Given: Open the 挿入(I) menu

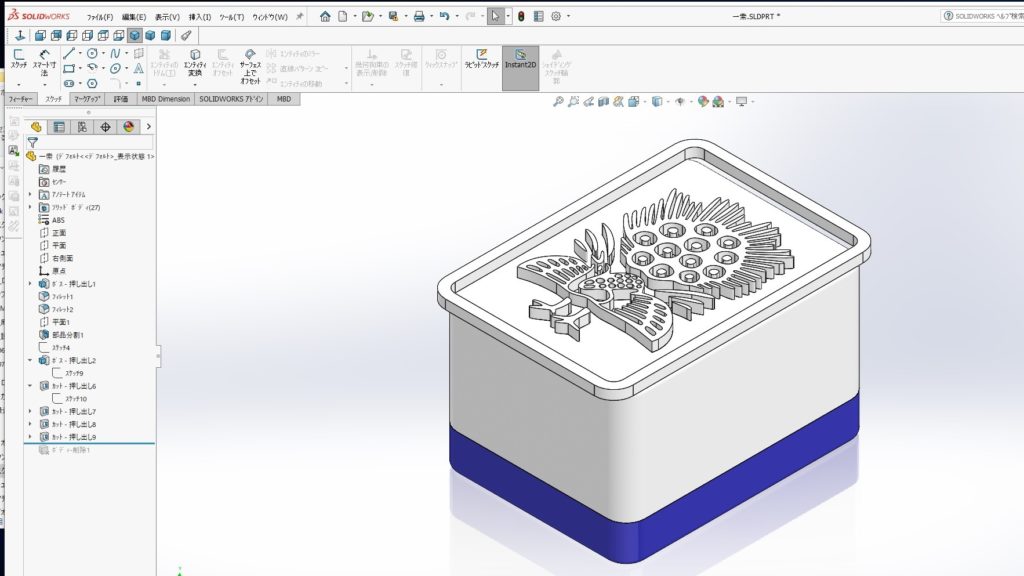Looking at the screenshot, I should (200, 17).
